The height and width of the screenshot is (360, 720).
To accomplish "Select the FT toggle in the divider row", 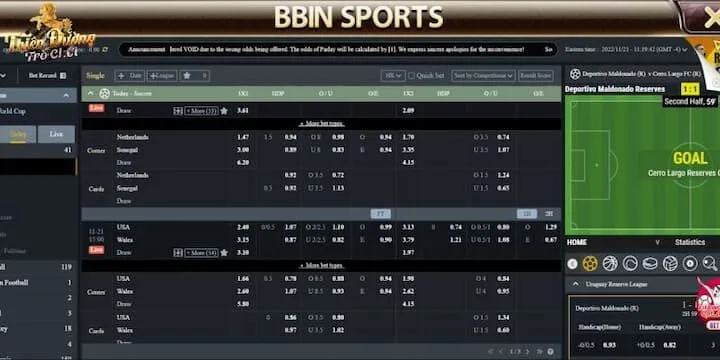I will [x=381, y=214].
